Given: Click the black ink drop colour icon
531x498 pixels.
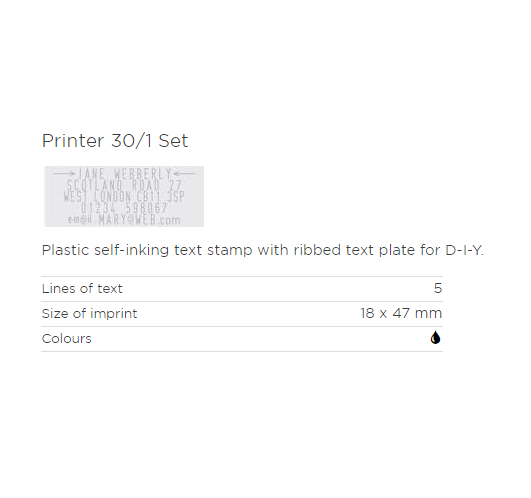Looking at the screenshot, I should 435,338.
